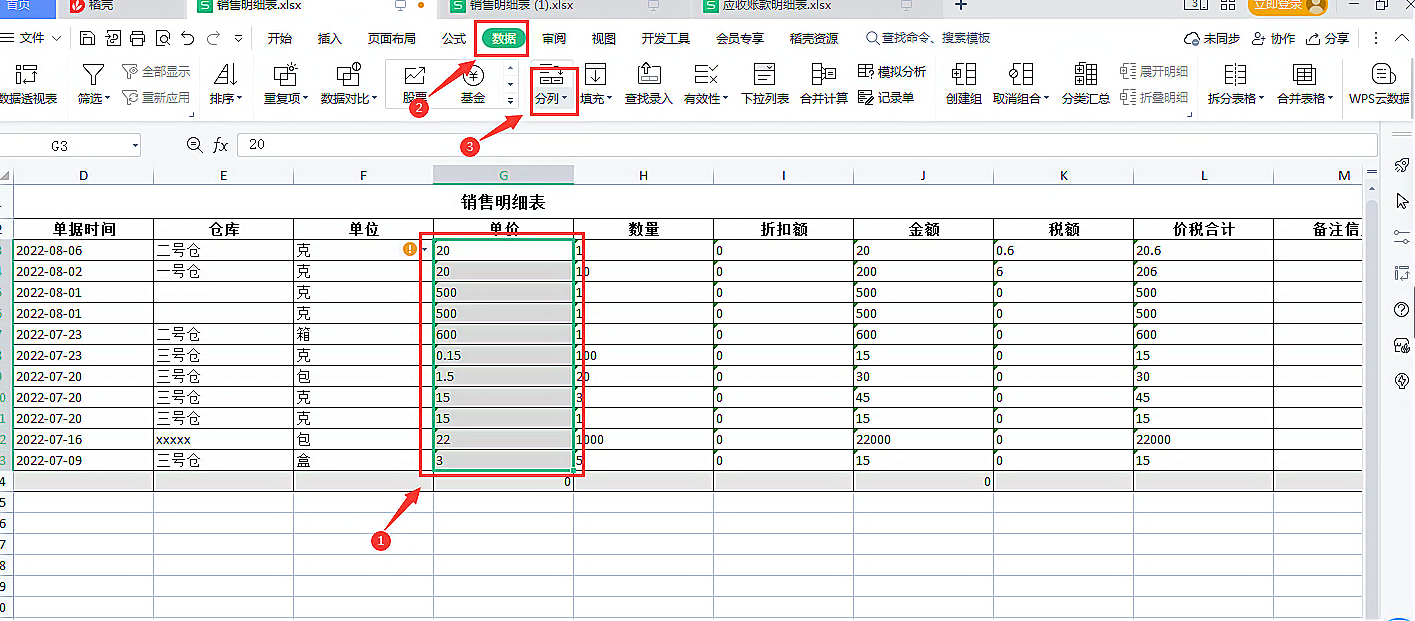The width and height of the screenshot is (1415, 621).
Task: Click the formula bar input showing 20
Action: (806, 145)
